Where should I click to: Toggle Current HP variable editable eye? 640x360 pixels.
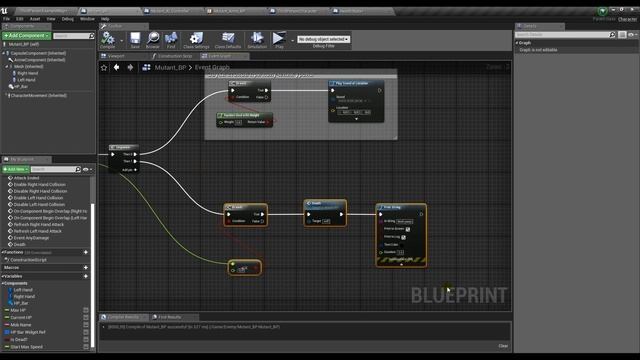point(86,318)
